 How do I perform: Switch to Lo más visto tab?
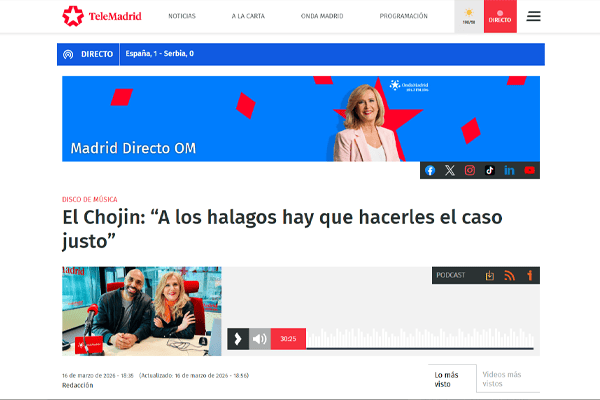452,379
